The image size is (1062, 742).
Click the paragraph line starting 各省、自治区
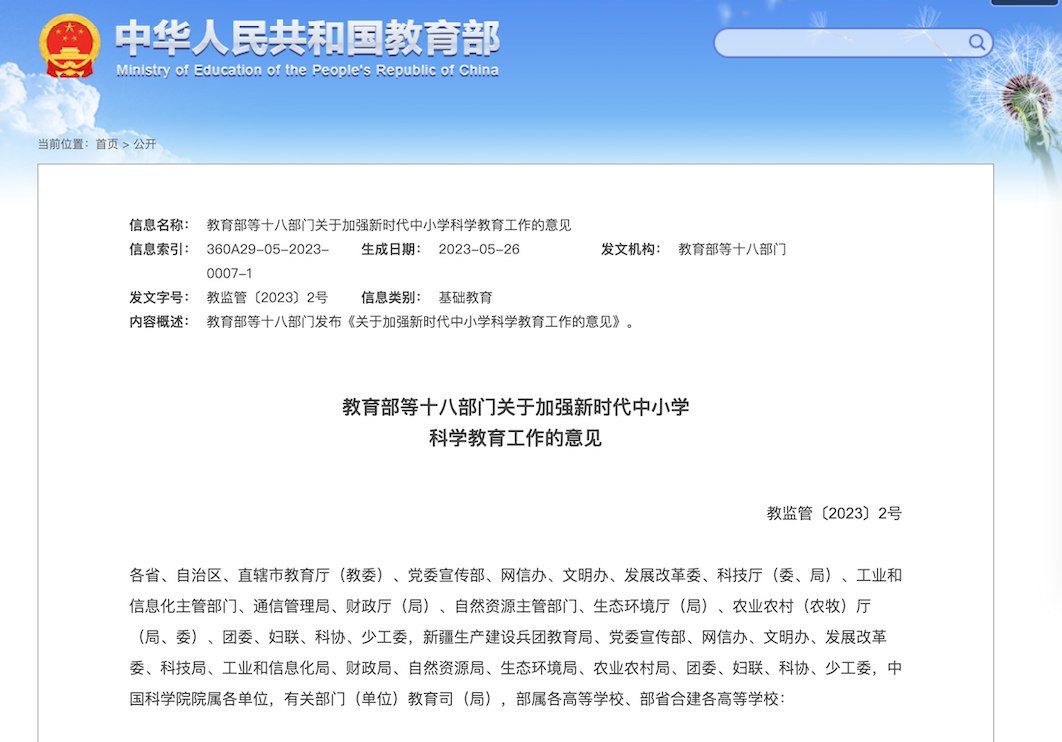515,575
